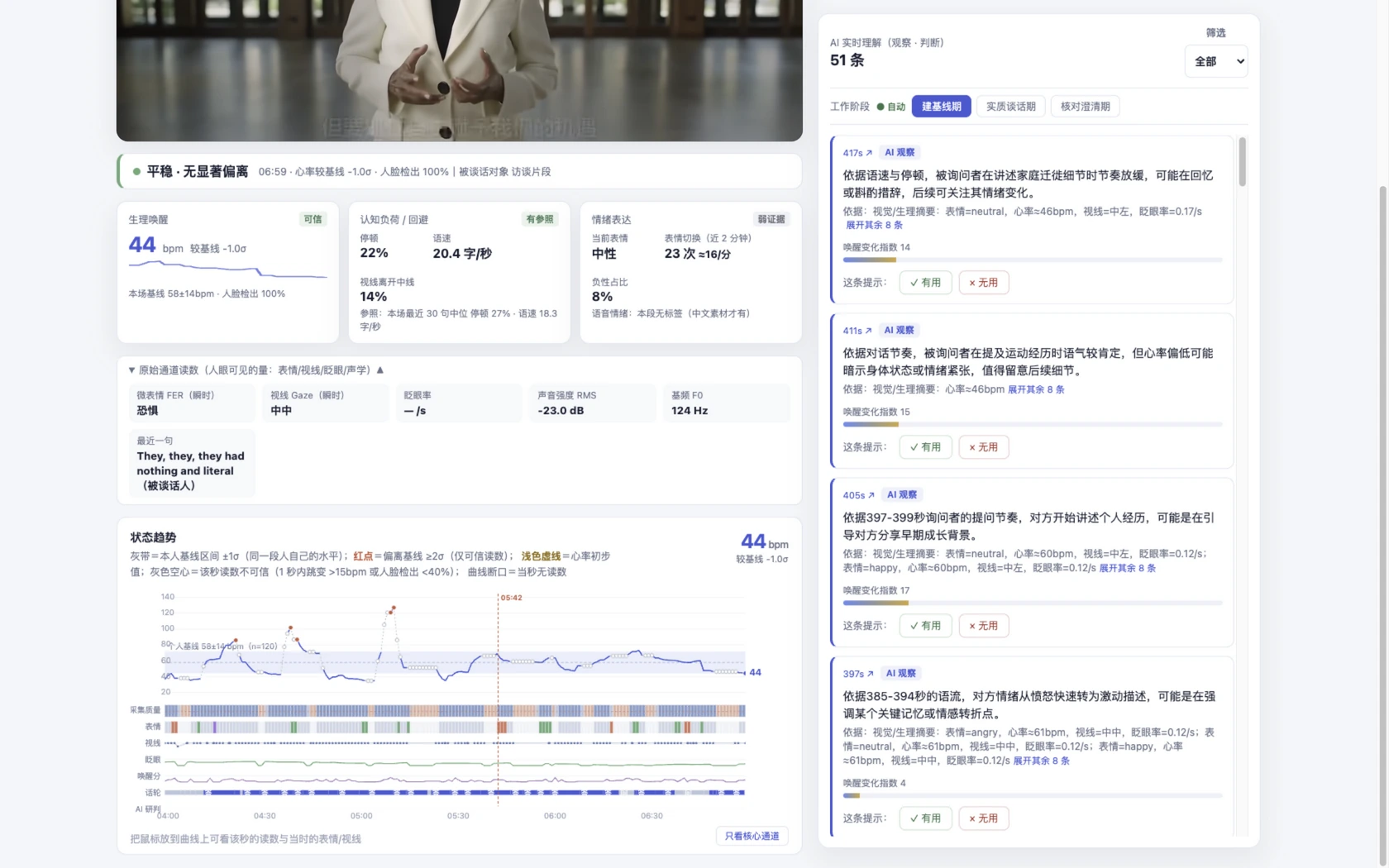Switch to the 核对澄清期 stage tab

1085,107
